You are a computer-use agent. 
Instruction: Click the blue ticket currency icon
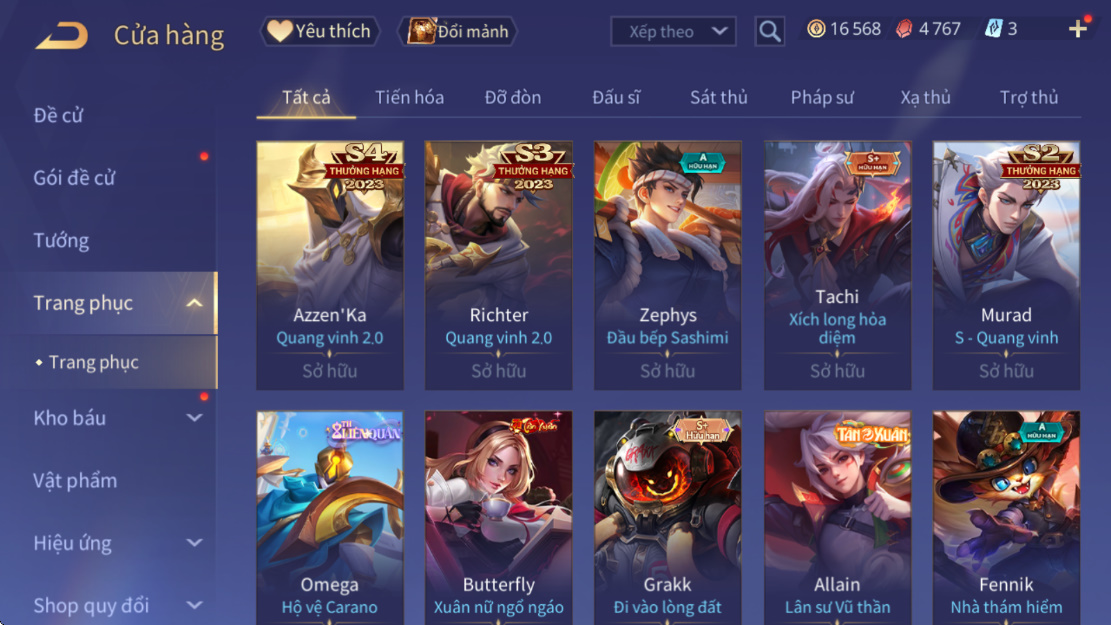[993, 29]
